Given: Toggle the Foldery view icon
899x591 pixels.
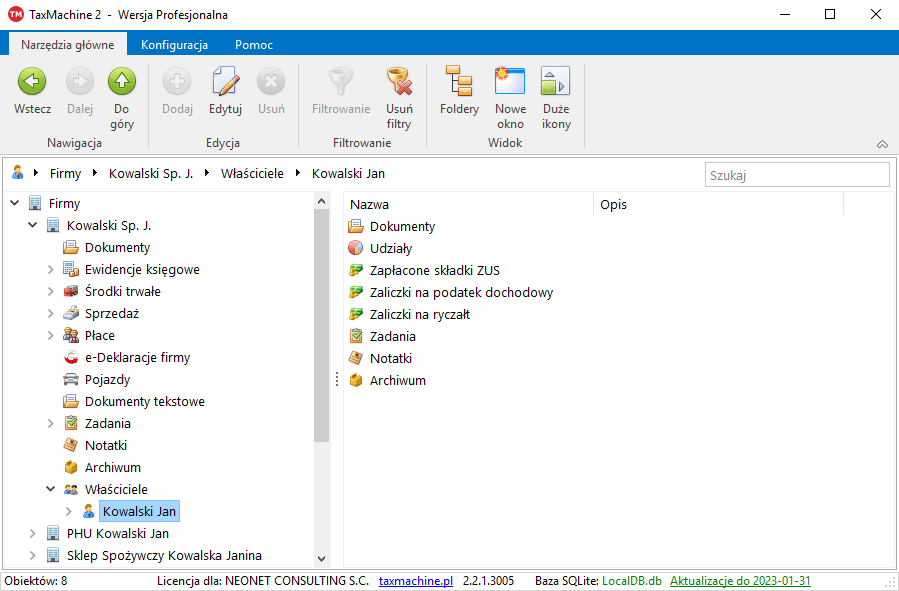Looking at the screenshot, I should pyautogui.click(x=459, y=82).
